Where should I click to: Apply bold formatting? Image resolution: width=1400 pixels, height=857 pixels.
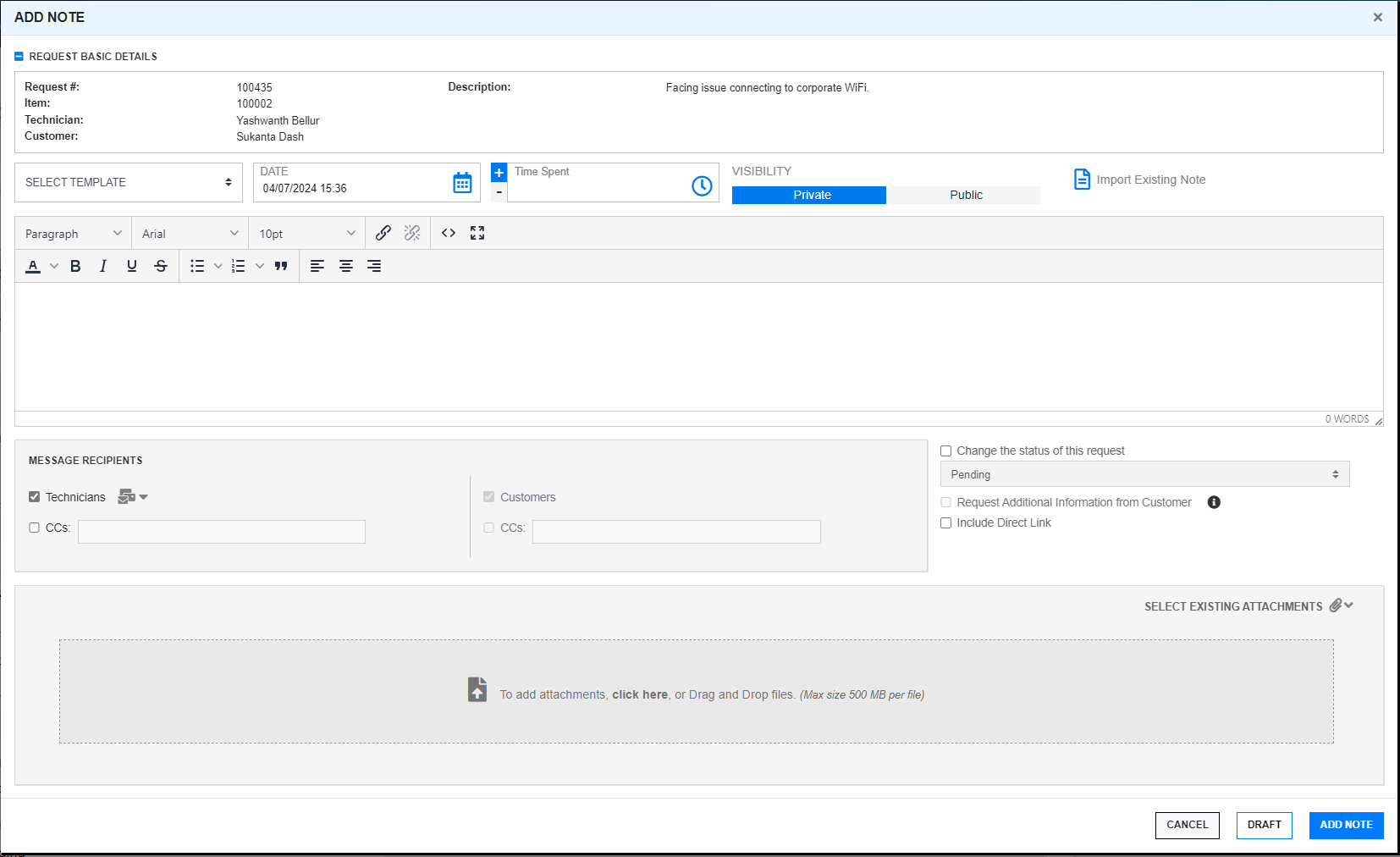point(75,266)
